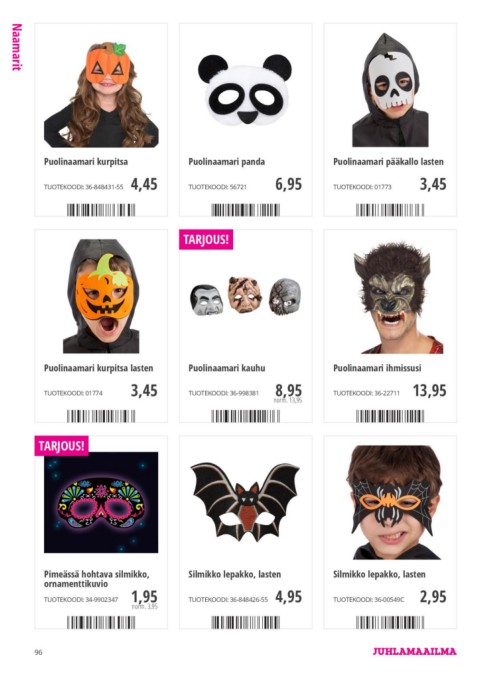Click the Naamarit section label
The width and height of the screenshot is (480, 679).
[16, 47]
